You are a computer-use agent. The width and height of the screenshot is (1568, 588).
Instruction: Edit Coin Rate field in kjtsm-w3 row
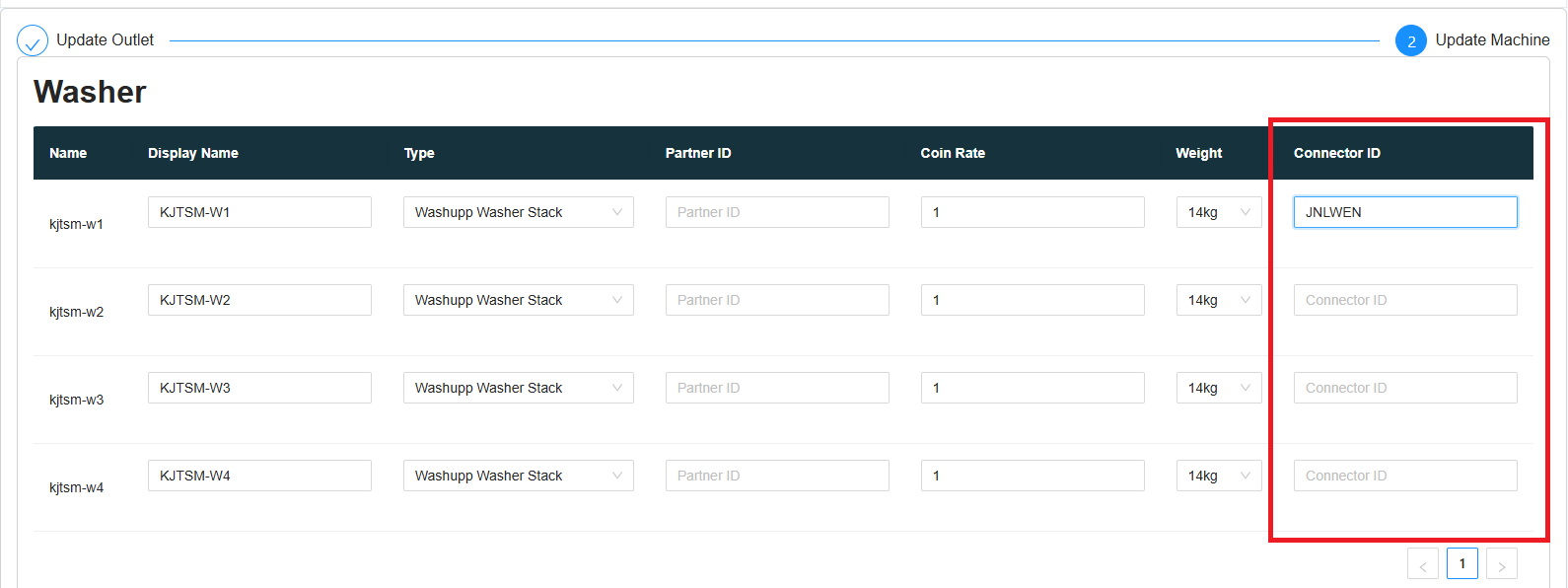pyautogui.click(x=1033, y=388)
